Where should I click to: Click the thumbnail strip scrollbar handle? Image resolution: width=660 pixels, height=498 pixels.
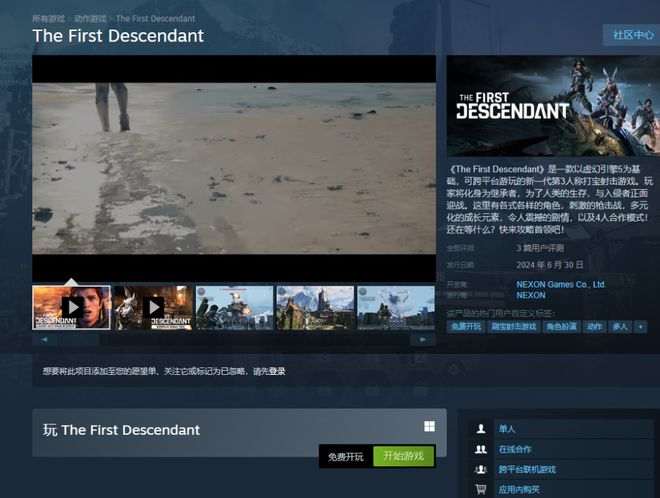pos(78,340)
